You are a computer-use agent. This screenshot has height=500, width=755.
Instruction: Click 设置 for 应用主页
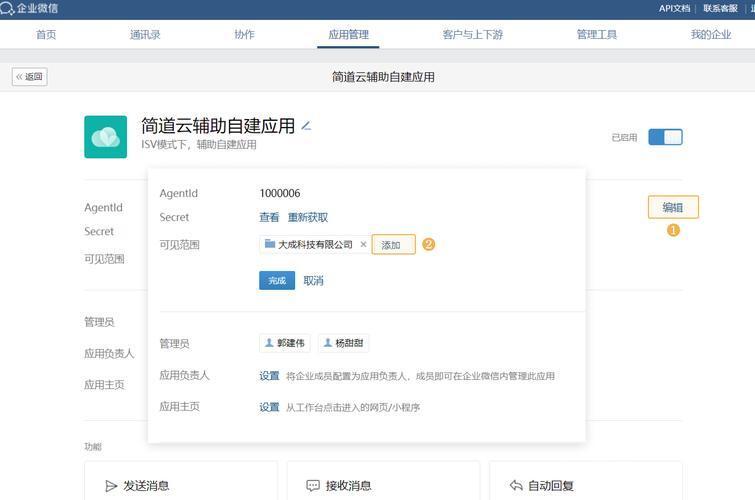click(x=269, y=408)
